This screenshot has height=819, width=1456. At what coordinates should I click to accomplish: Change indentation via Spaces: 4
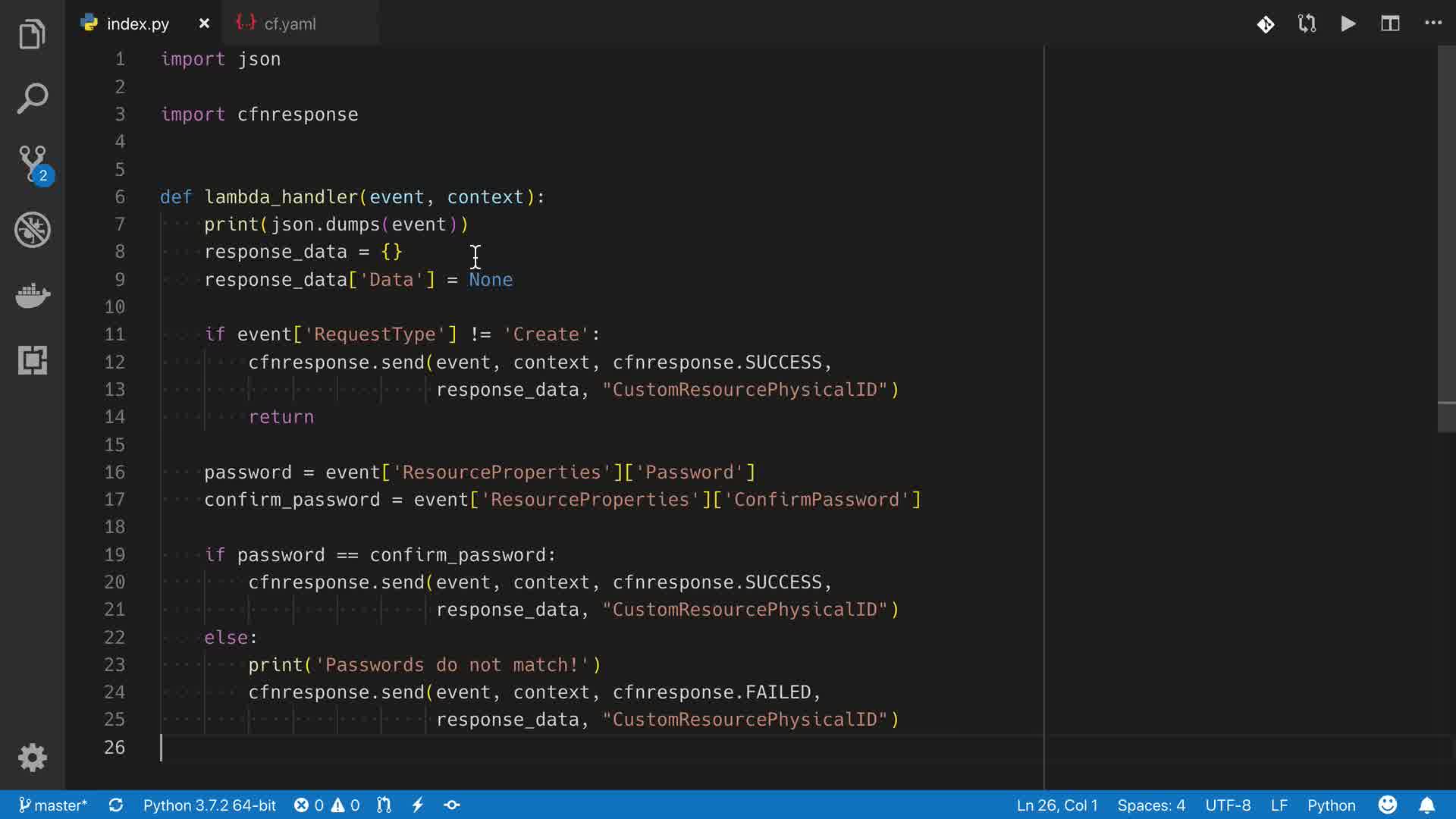[1150, 805]
